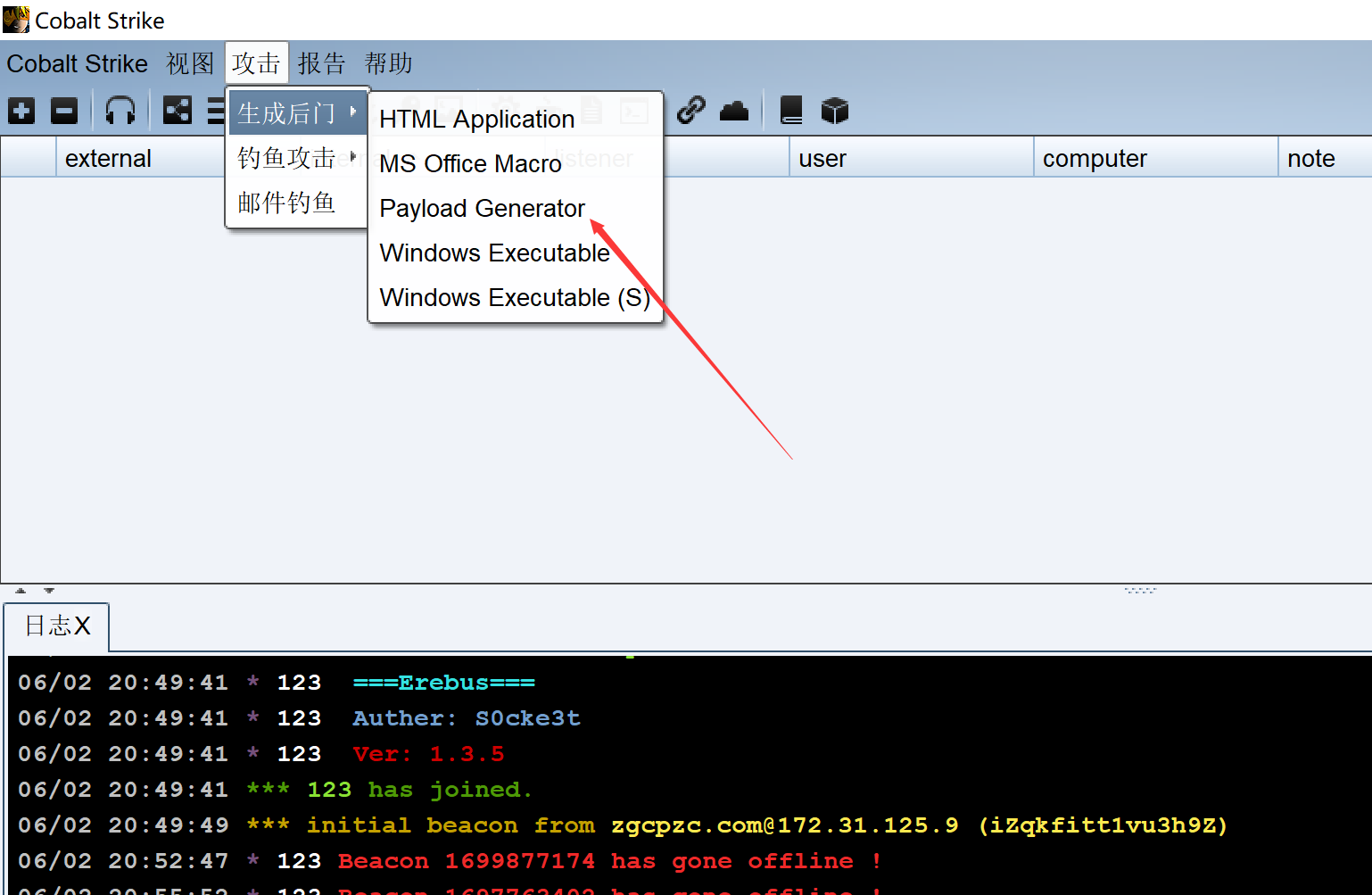
Task: Open the 视图 menu
Action: pyautogui.click(x=190, y=63)
